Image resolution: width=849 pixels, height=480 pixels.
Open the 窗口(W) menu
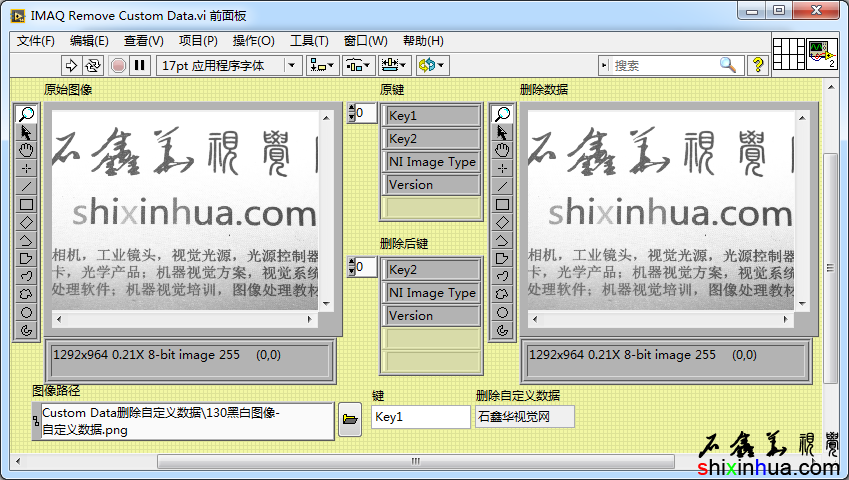pyautogui.click(x=365, y=41)
